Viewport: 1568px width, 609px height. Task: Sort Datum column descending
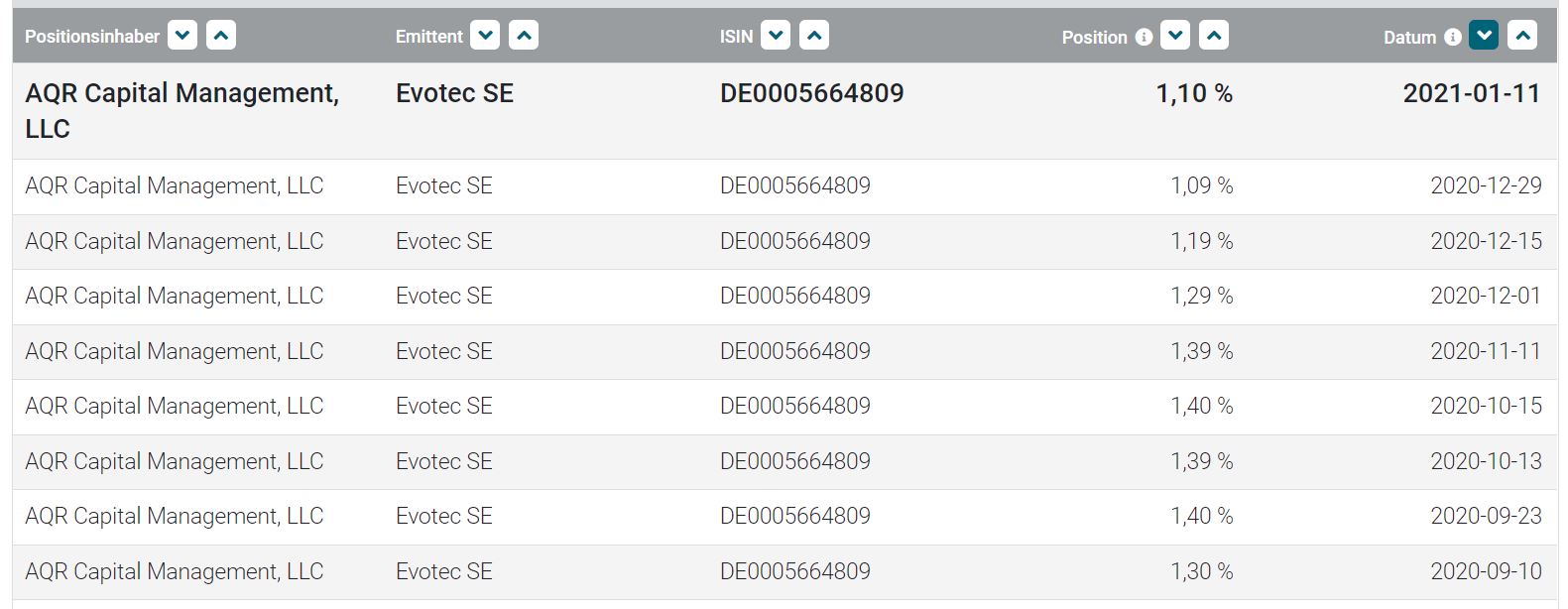point(1484,36)
